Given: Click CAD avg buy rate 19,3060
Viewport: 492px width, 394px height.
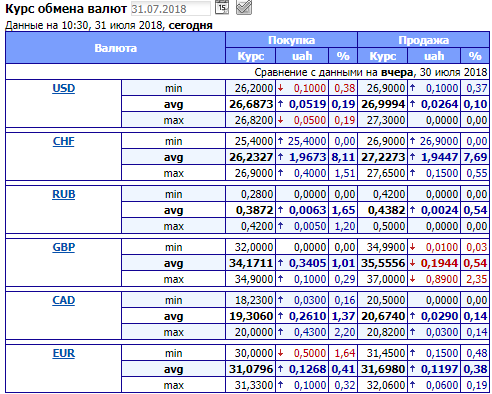Looking at the screenshot, I should tap(251, 316).
